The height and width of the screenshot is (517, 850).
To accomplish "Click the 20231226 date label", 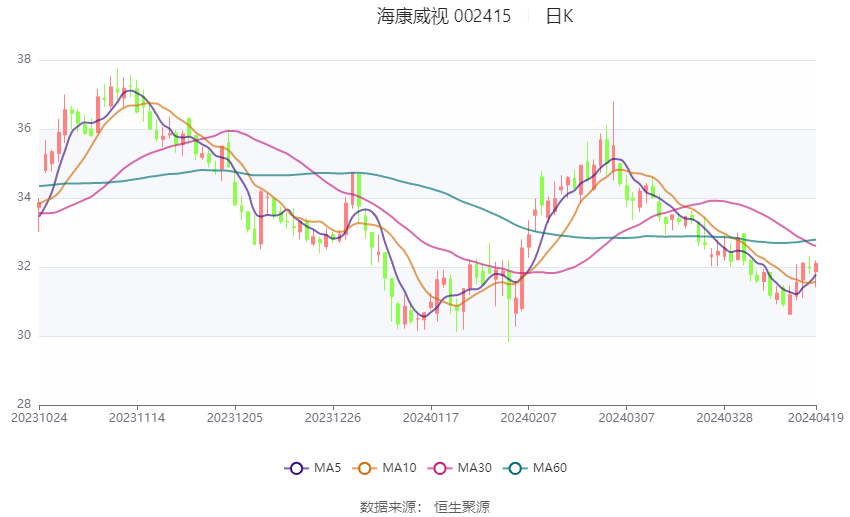I will [333, 416].
